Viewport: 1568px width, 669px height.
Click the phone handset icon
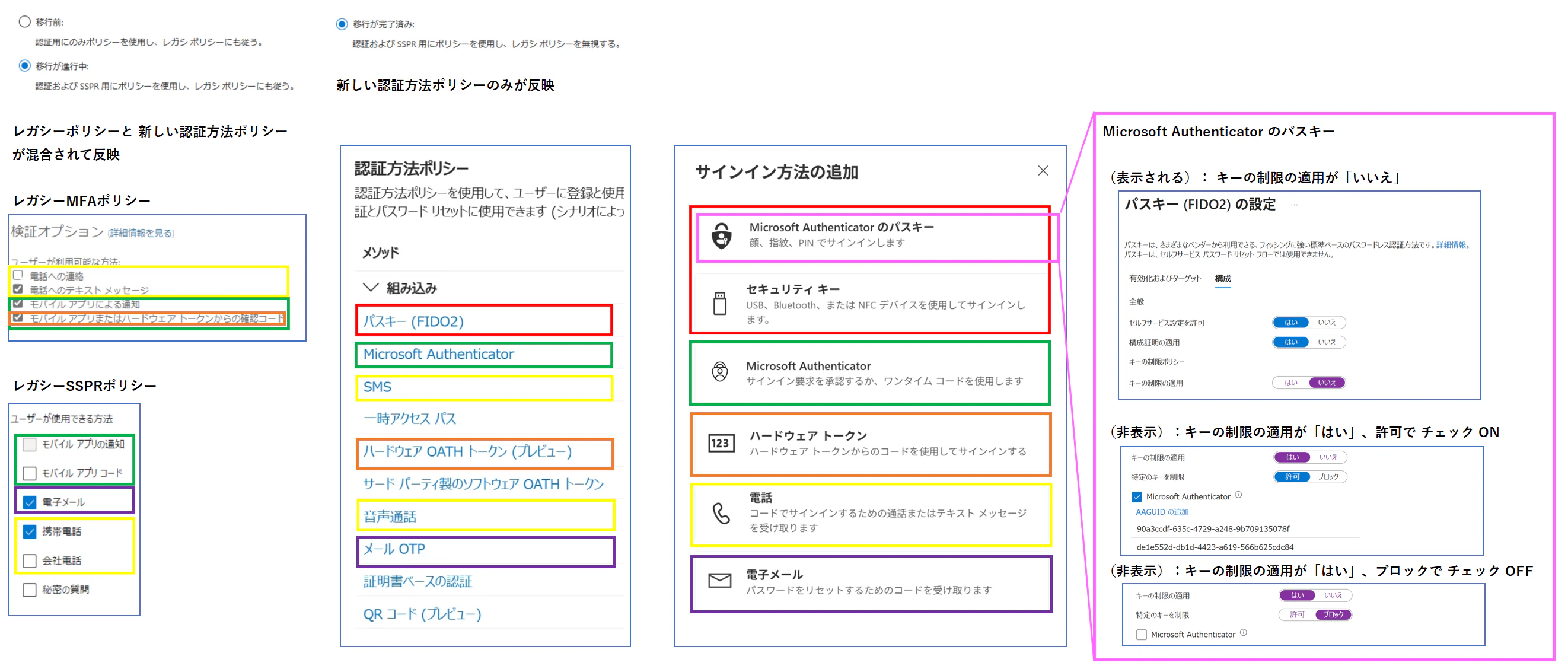(721, 513)
